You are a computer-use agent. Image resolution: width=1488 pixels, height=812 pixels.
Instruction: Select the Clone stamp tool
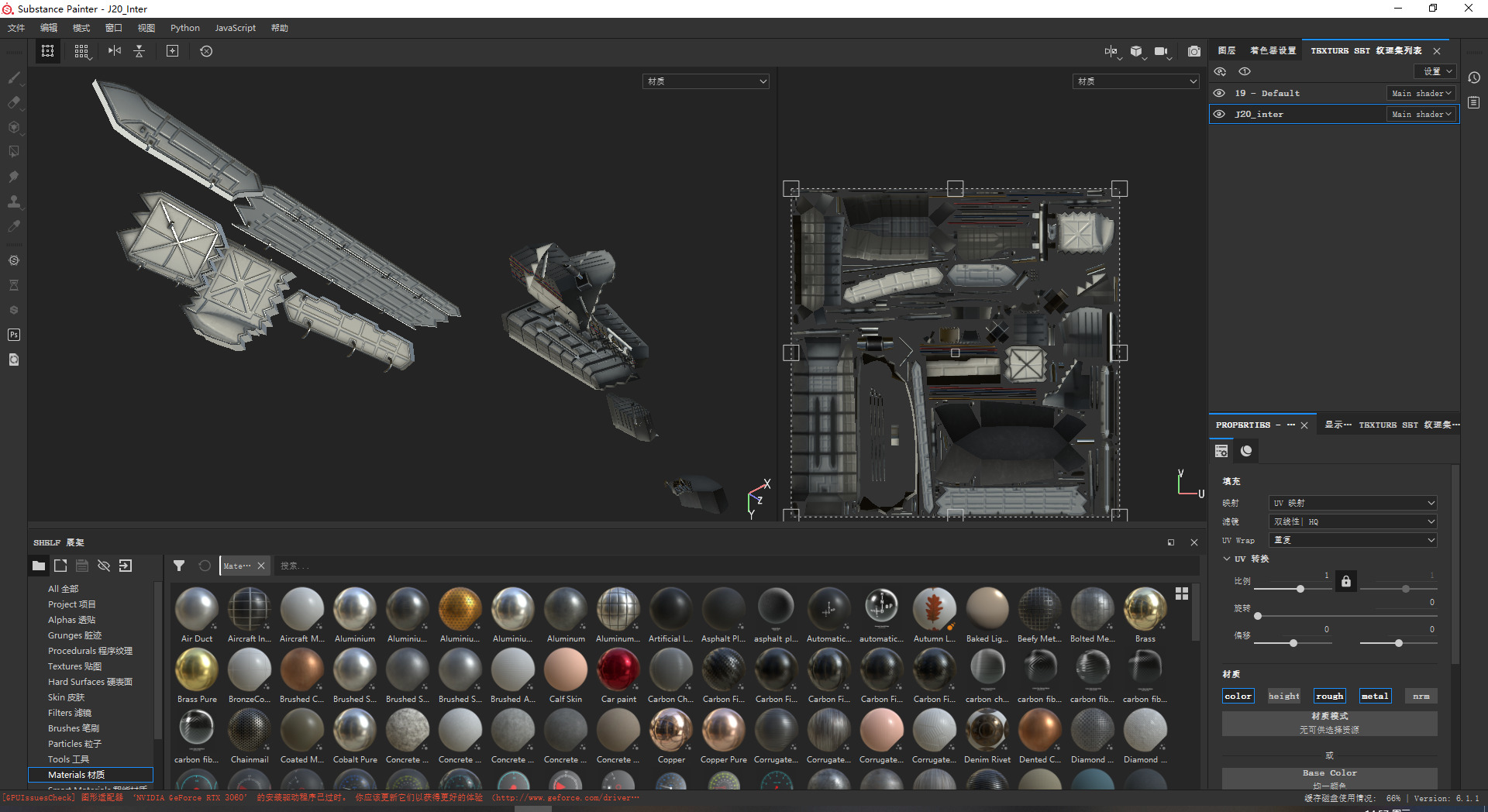14,201
